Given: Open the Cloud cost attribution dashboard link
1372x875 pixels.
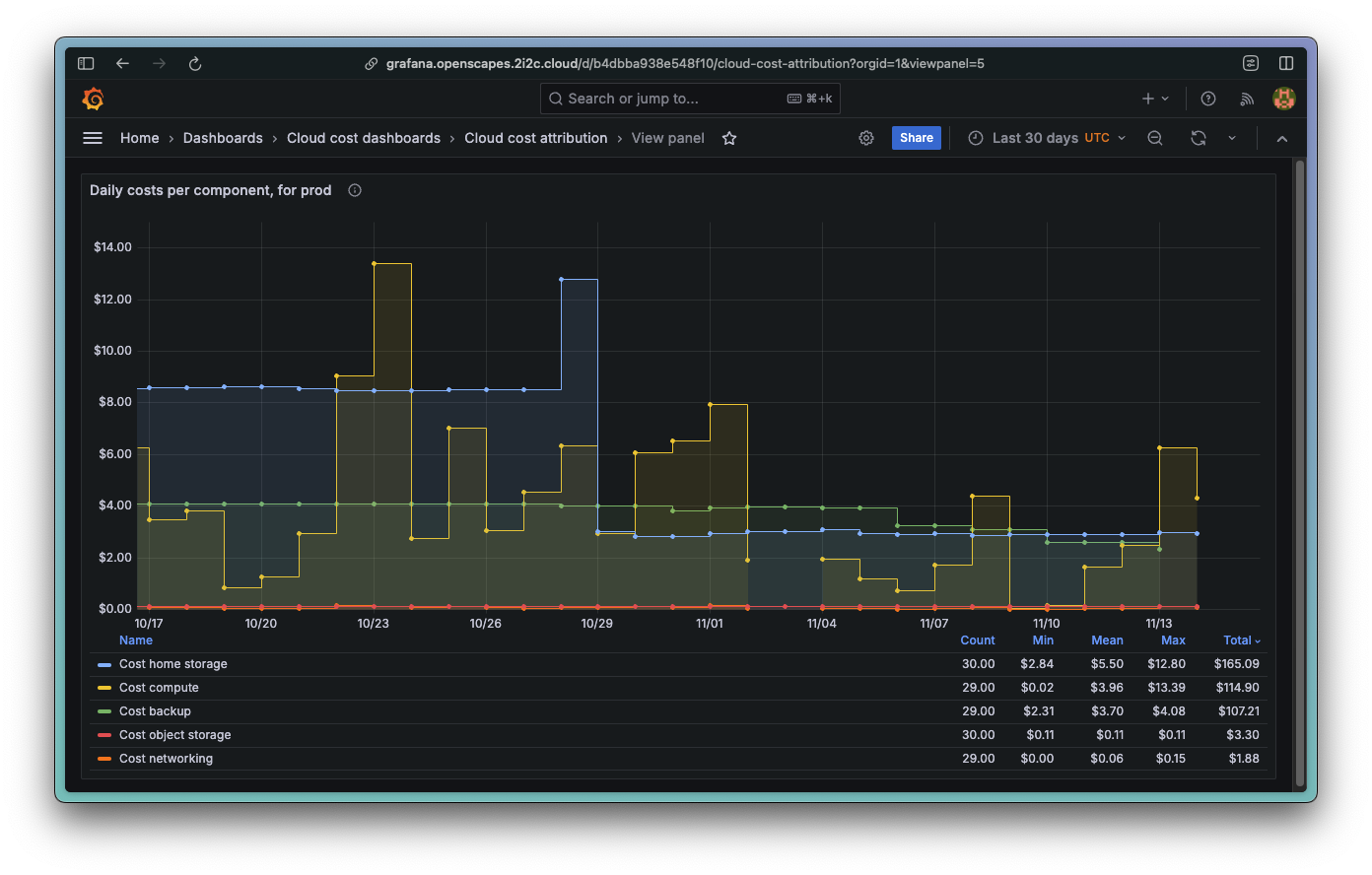Looking at the screenshot, I should pos(536,138).
